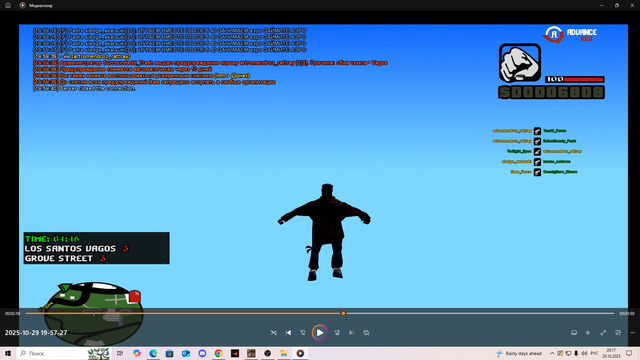This screenshot has height=360, width=640.
Task: Open the clock and date in the taskbar
Action: [x=611, y=353]
